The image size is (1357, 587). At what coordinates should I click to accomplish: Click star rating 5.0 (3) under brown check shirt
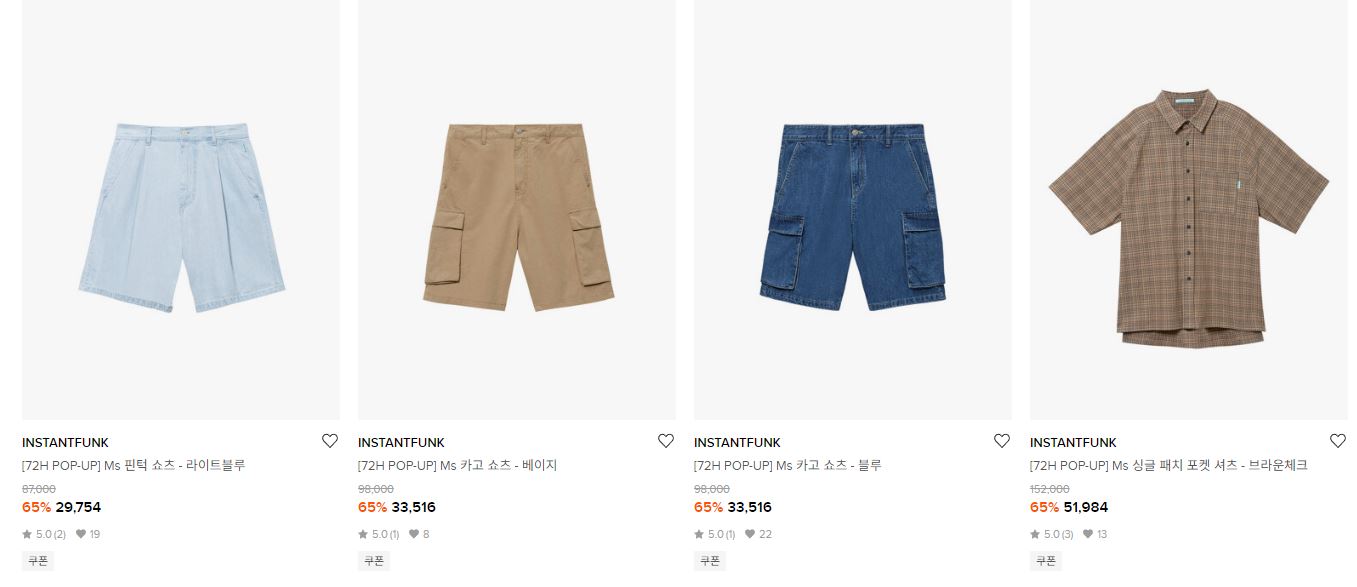point(1052,534)
